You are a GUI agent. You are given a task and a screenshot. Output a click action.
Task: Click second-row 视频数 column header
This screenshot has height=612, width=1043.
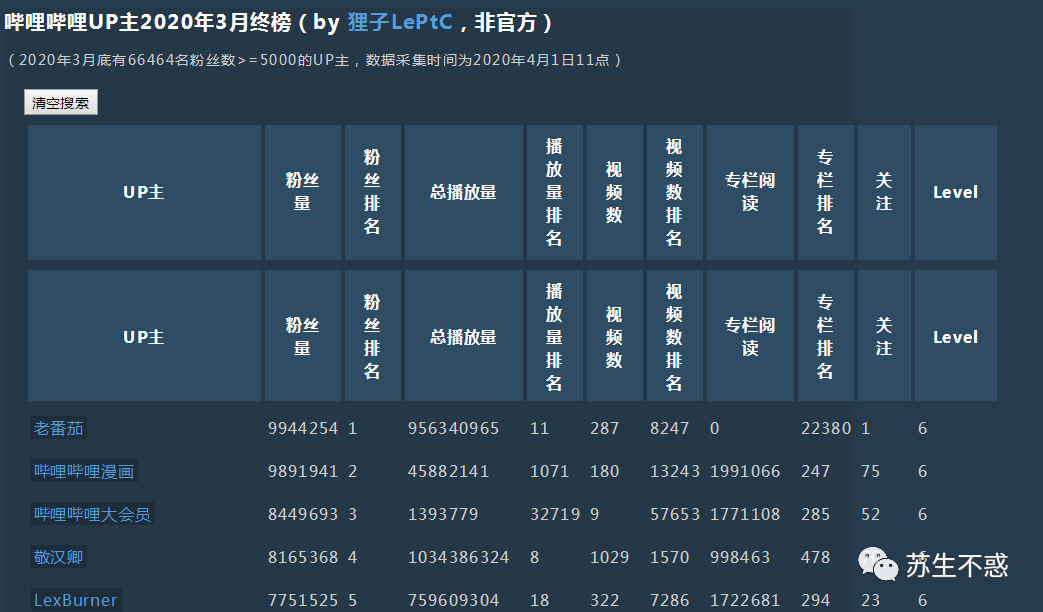point(615,336)
